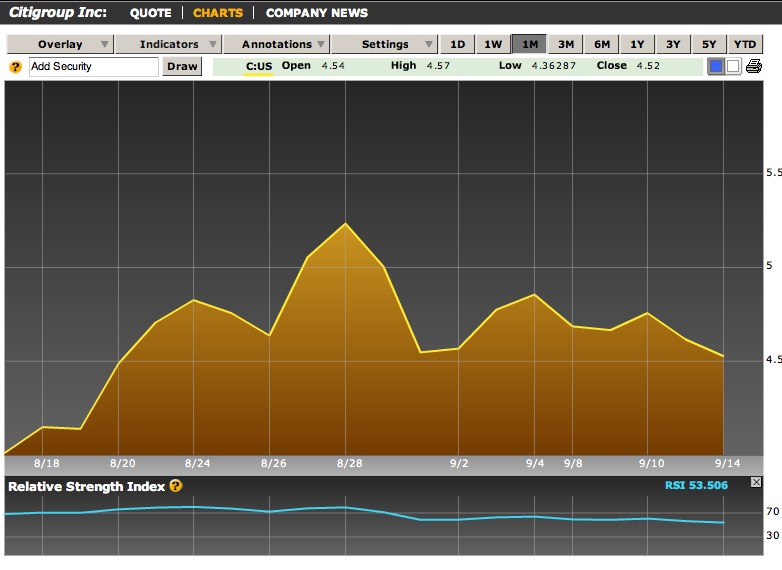782x570 pixels.
Task: Switch chart range to 1W
Action: pyautogui.click(x=494, y=44)
